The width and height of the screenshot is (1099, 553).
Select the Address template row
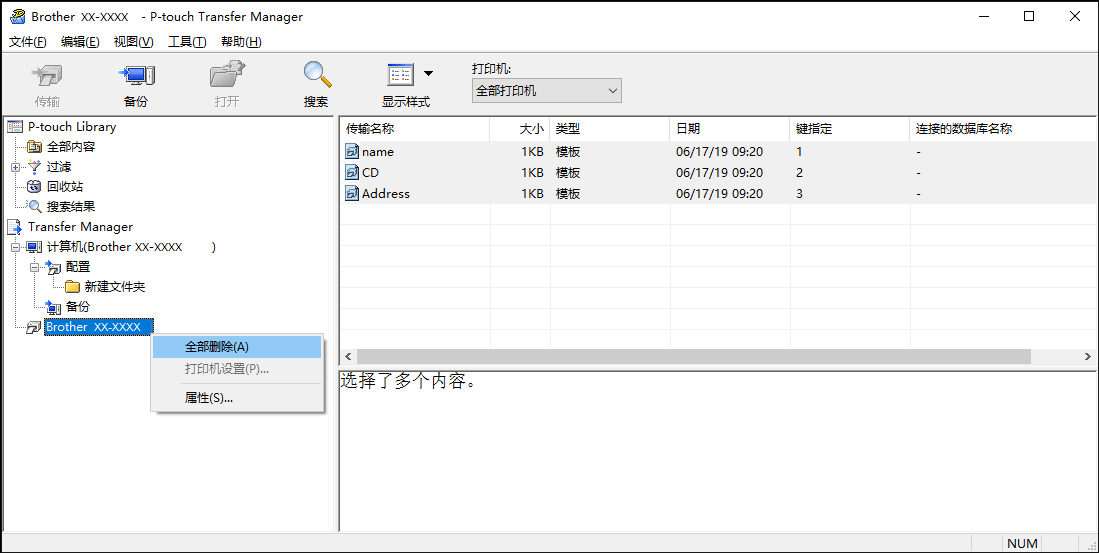pos(718,193)
